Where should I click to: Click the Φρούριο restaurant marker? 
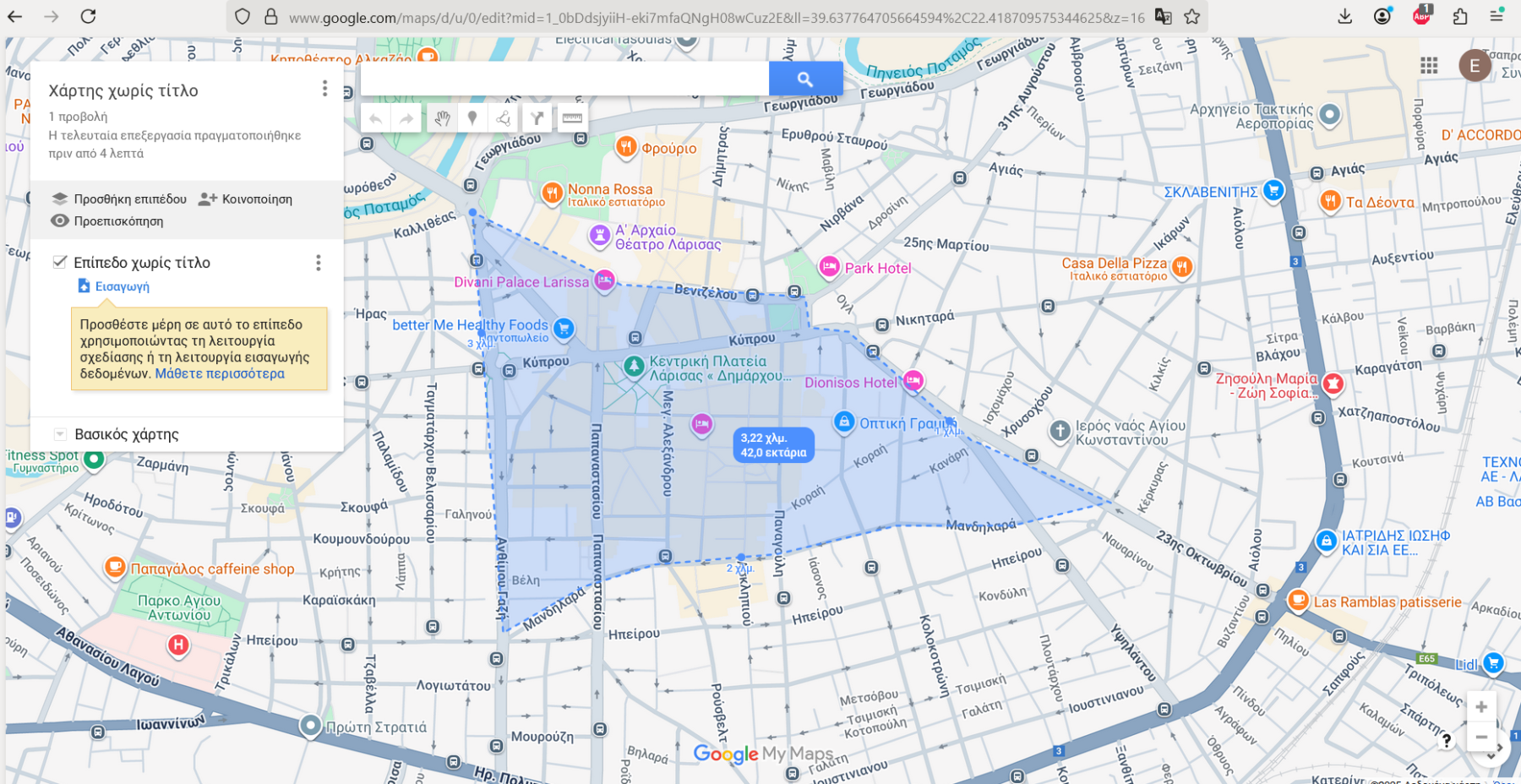pyautogui.click(x=625, y=148)
